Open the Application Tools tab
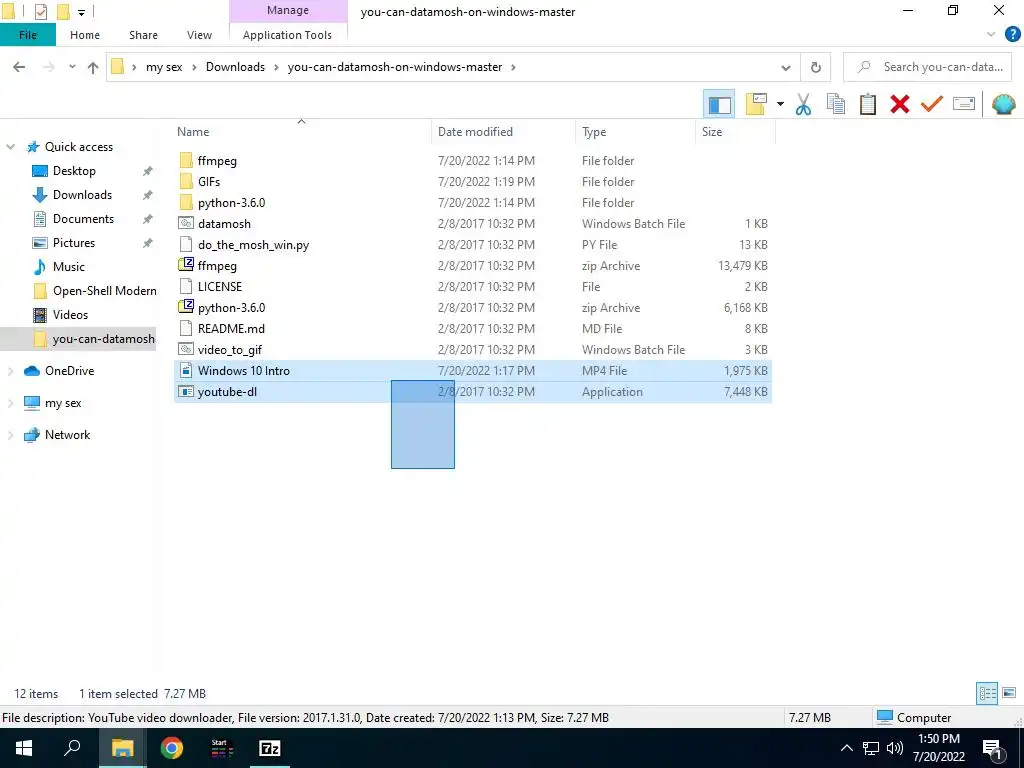The height and width of the screenshot is (768, 1024). click(x=287, y=35)
